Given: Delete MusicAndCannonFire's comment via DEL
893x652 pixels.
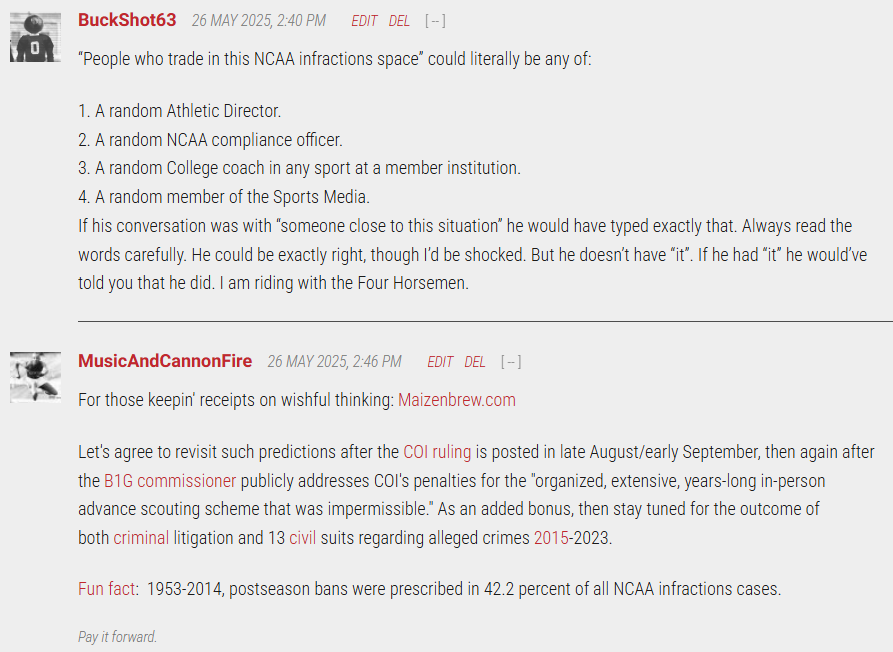Looking at the screenshot, I should tap(475, 362).
